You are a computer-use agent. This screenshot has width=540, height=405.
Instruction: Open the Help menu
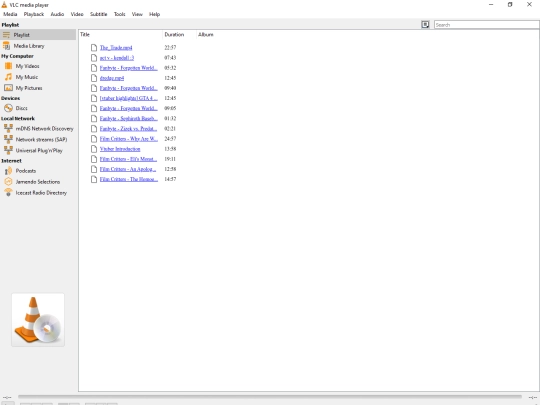pyautogui.click(x=154, y=14)
